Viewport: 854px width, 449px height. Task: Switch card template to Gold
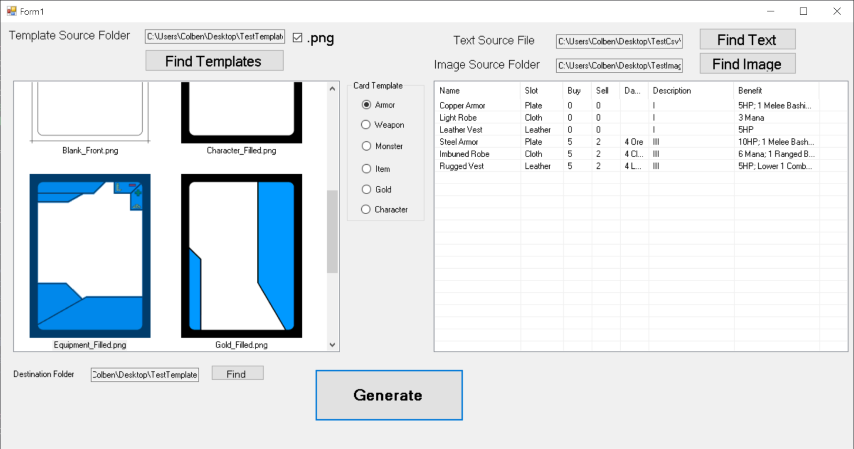[367, 189]
